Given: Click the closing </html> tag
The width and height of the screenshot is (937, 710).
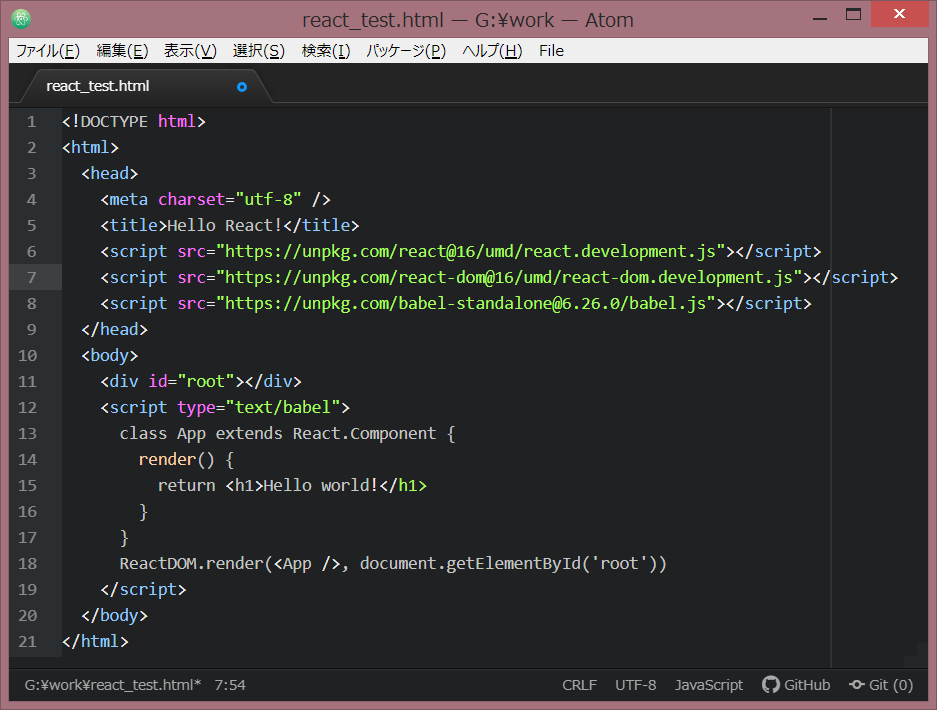Looking at the screenshot, I should click(95, 642).
